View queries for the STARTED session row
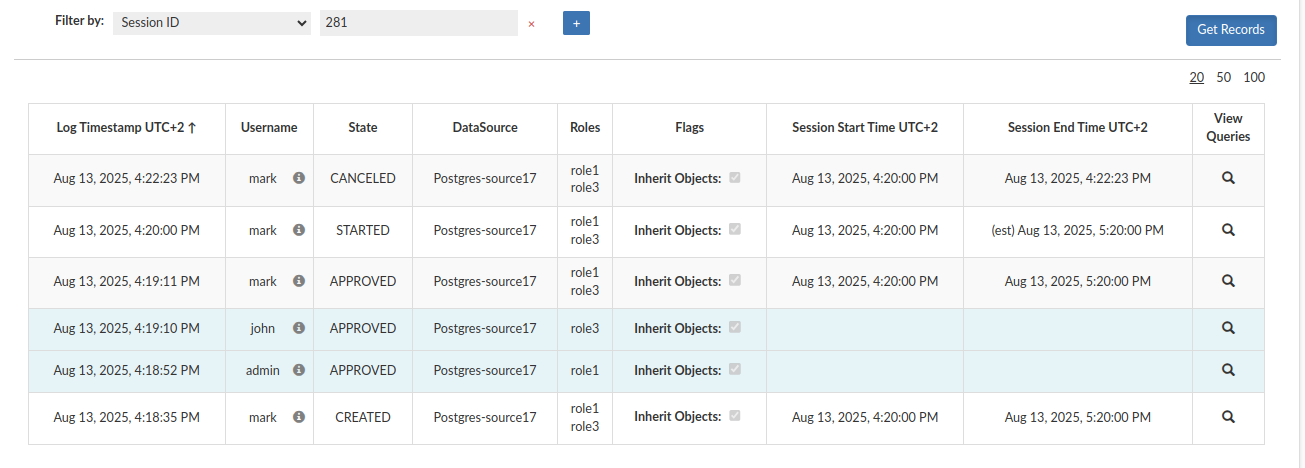 point(1228,229)
